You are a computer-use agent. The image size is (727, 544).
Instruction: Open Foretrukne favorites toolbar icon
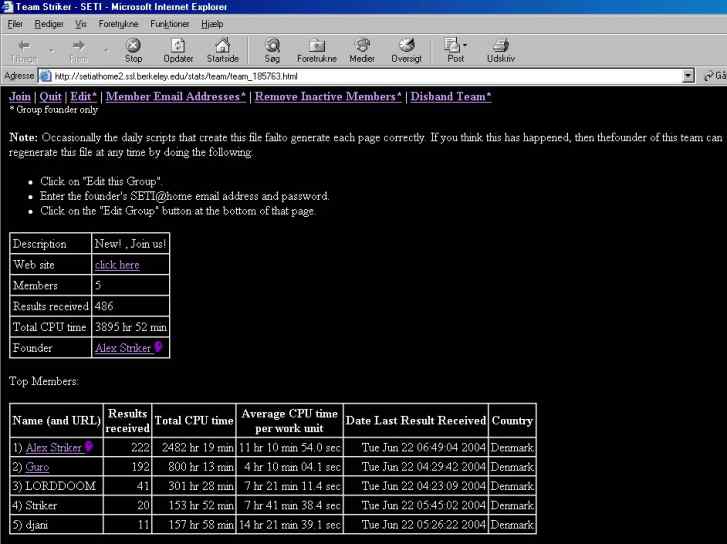point(317,45)
